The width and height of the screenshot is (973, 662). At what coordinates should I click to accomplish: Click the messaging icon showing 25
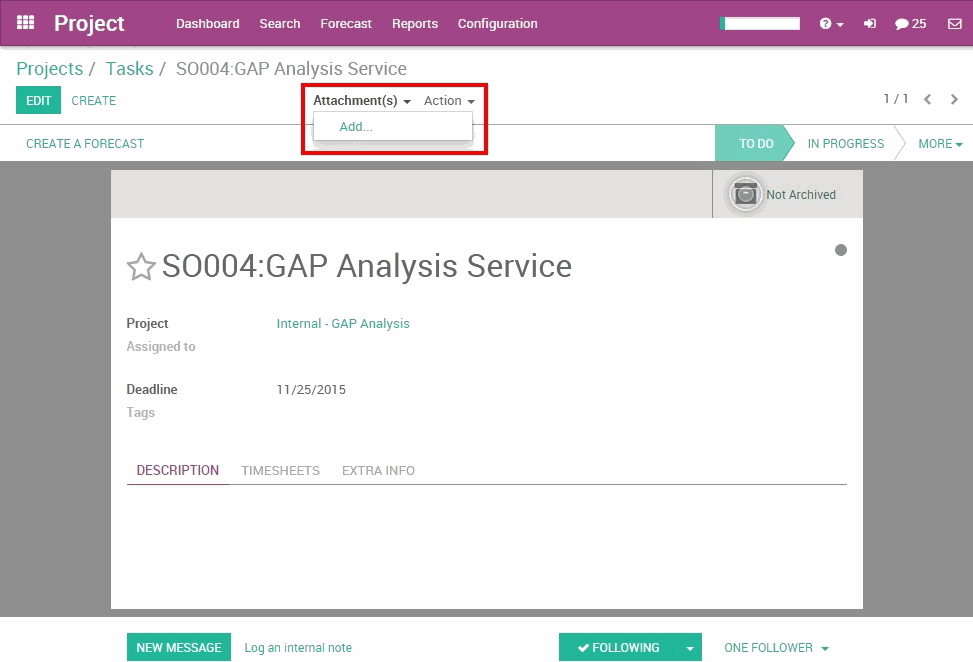coord(910,23)
